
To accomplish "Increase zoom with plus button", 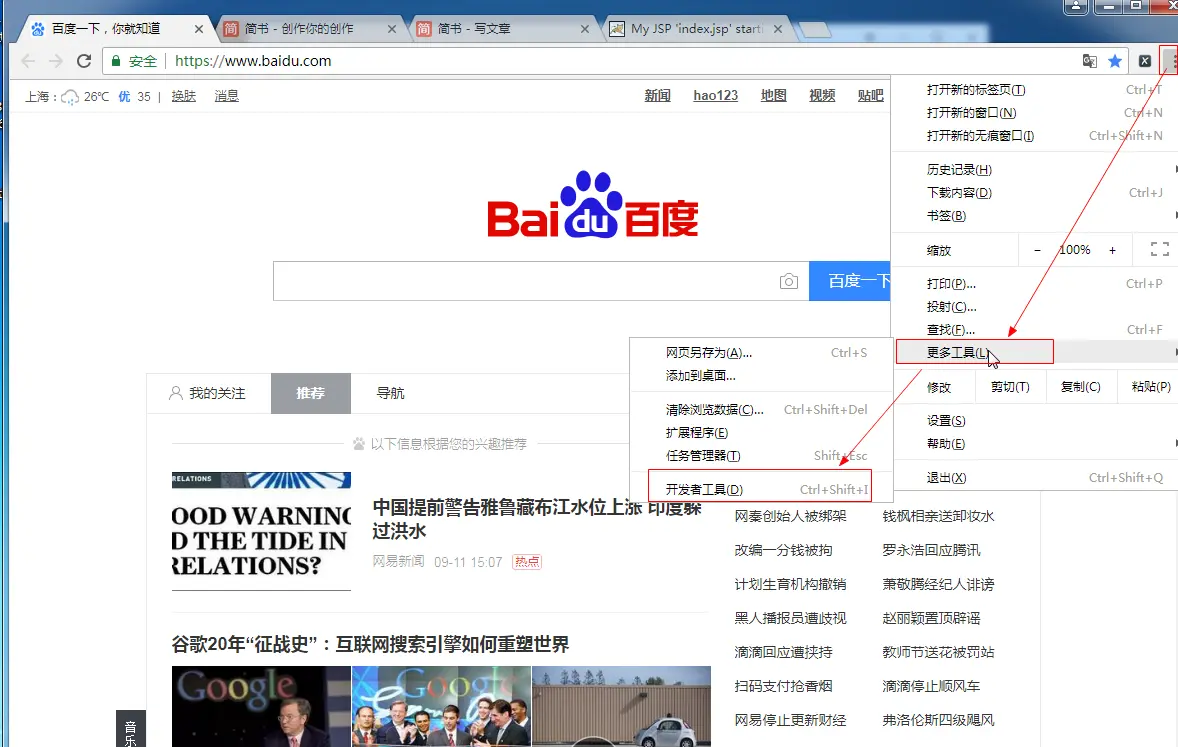I will [1113, 250].
